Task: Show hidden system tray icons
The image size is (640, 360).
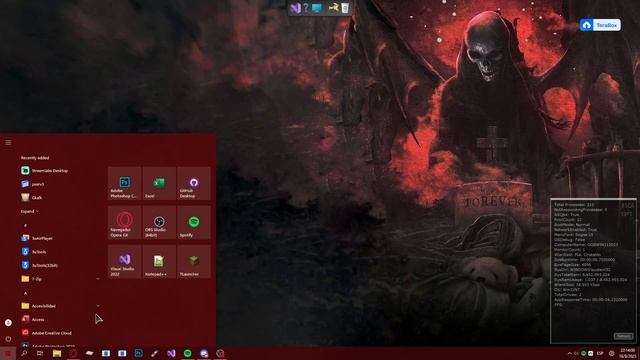Action: coord(569,353)
